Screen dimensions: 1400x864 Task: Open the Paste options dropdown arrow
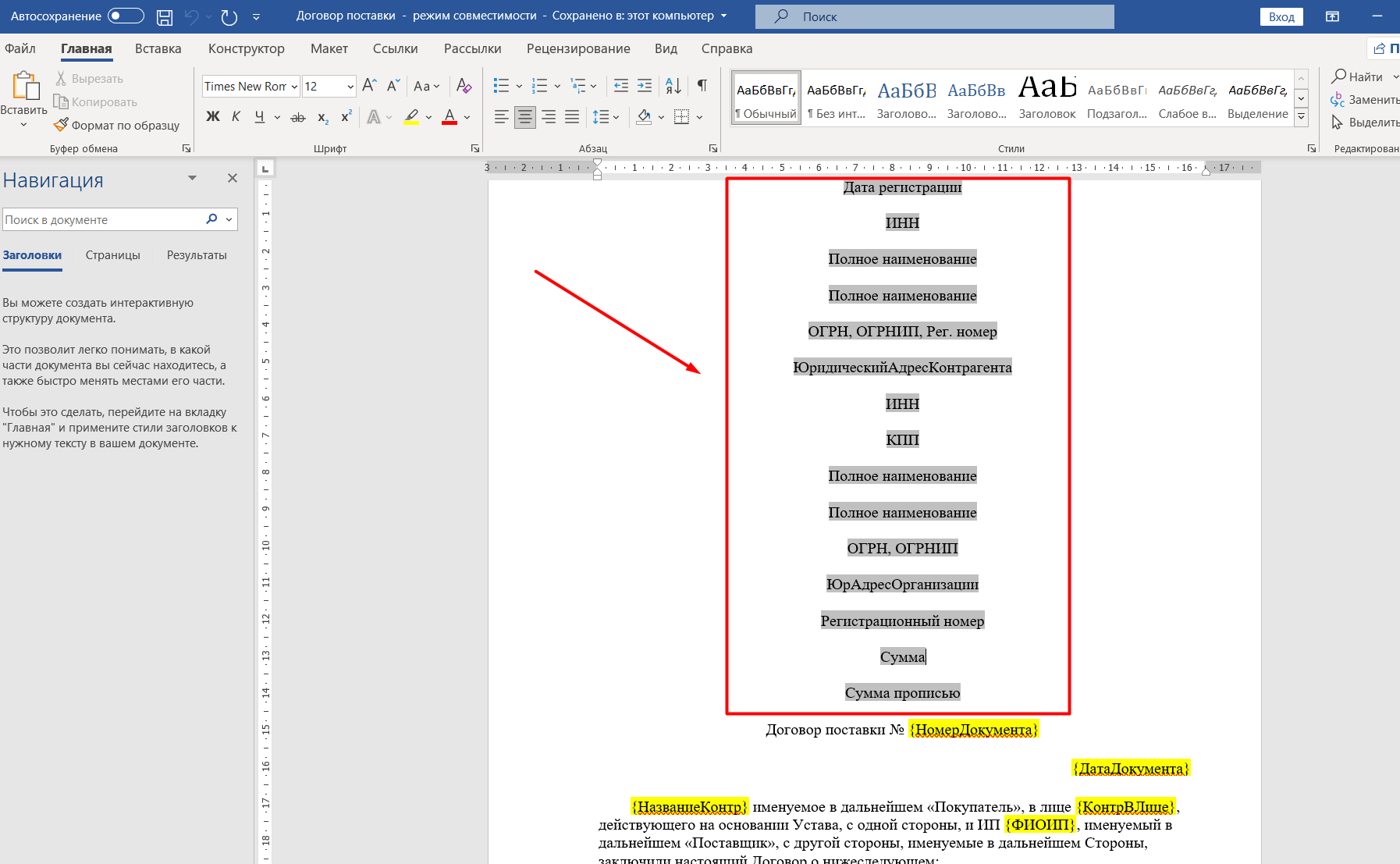[x=23, y=124]
